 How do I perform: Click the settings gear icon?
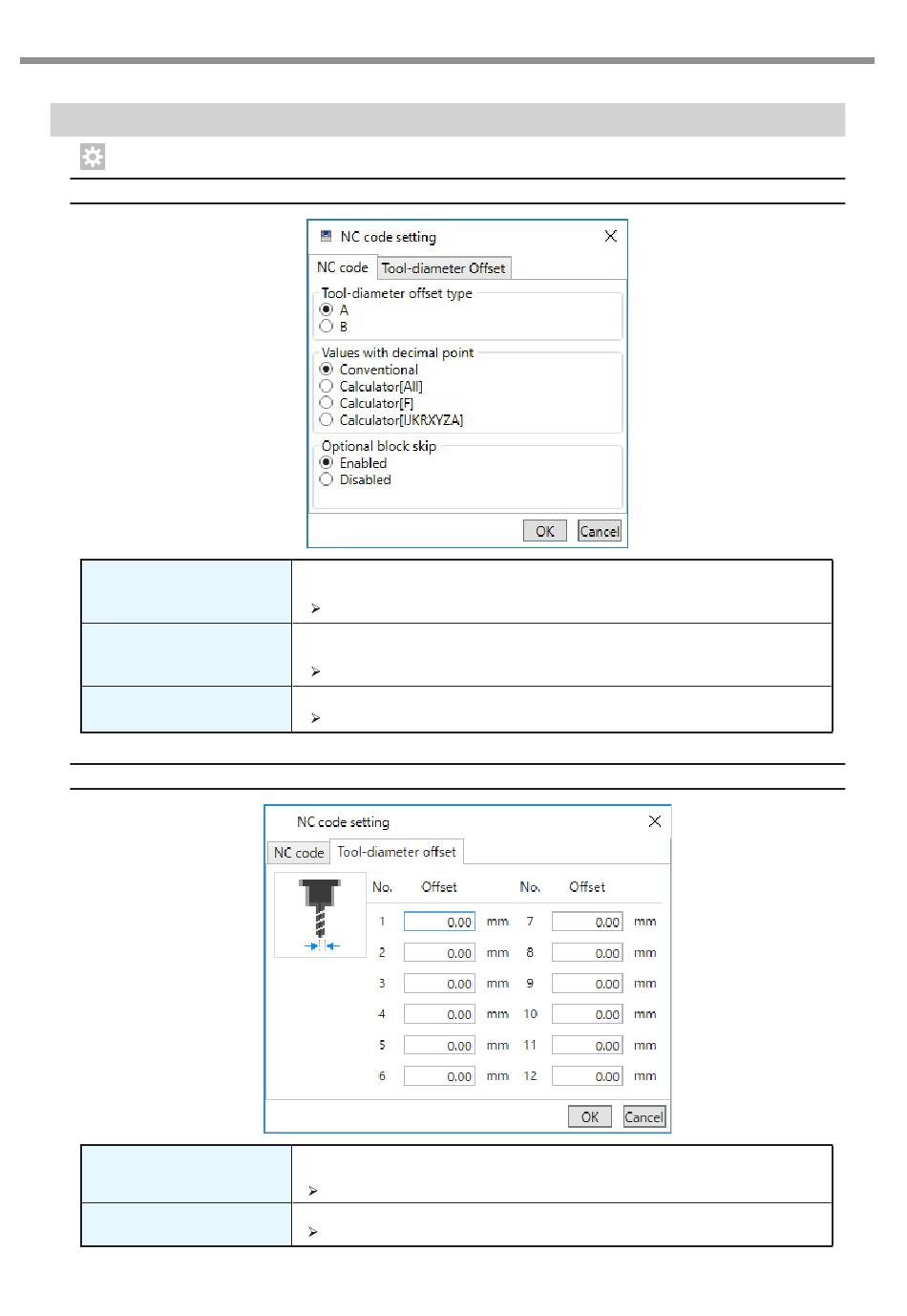(x=93, y=157)
